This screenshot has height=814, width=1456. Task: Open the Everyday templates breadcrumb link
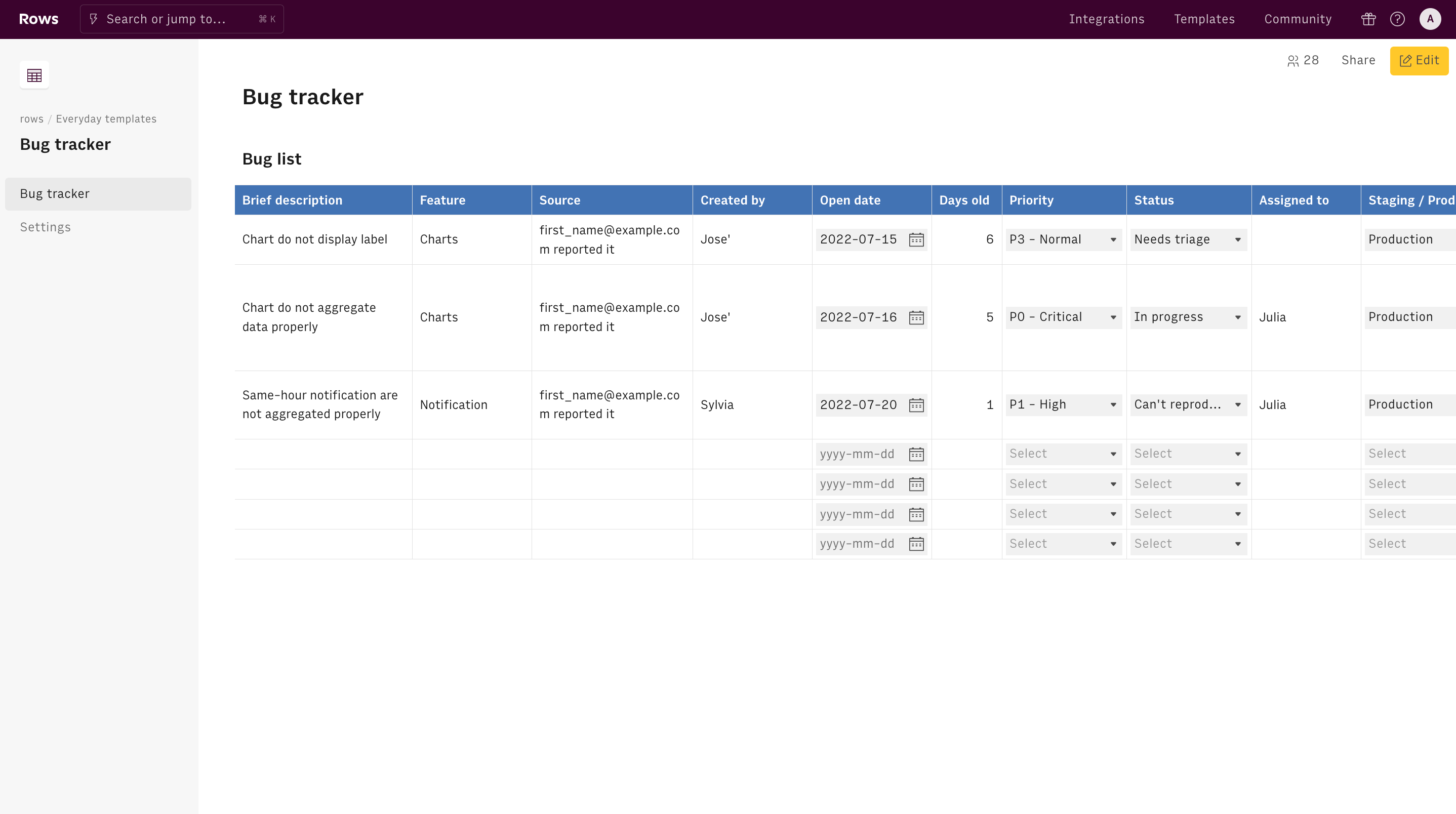tap(106, 118)
